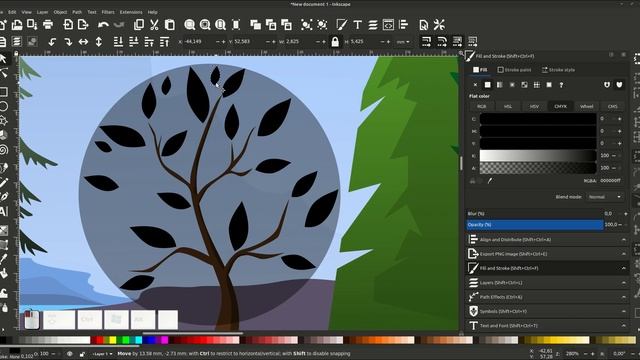
Task: Choose Swatch fill type
Action: click(x=549, y=85)
